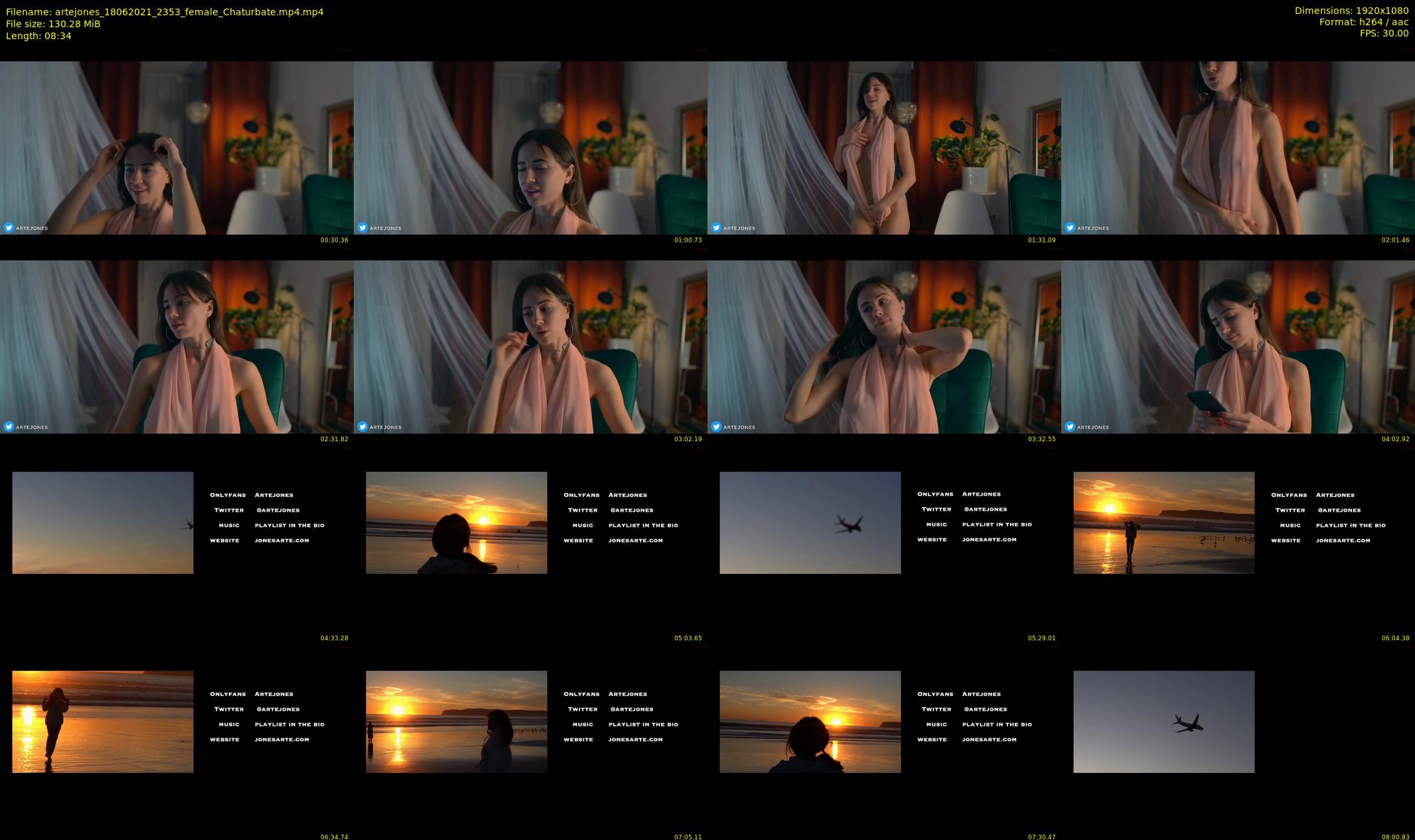This screenshot has width=1415, height=840.
Task: Click Twitter bird icon in 03:32.55 frame
Action: pyautogui.click(x=716, y=427)
